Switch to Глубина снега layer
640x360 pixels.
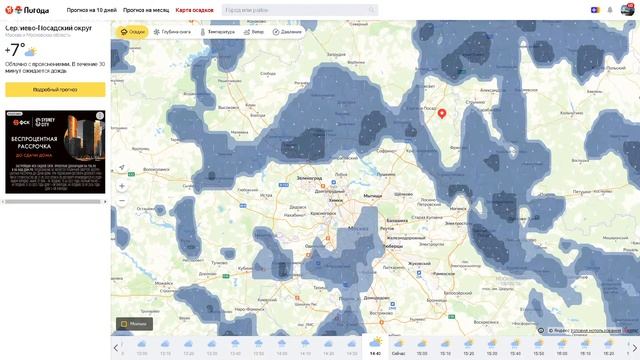tap(172, 31)
